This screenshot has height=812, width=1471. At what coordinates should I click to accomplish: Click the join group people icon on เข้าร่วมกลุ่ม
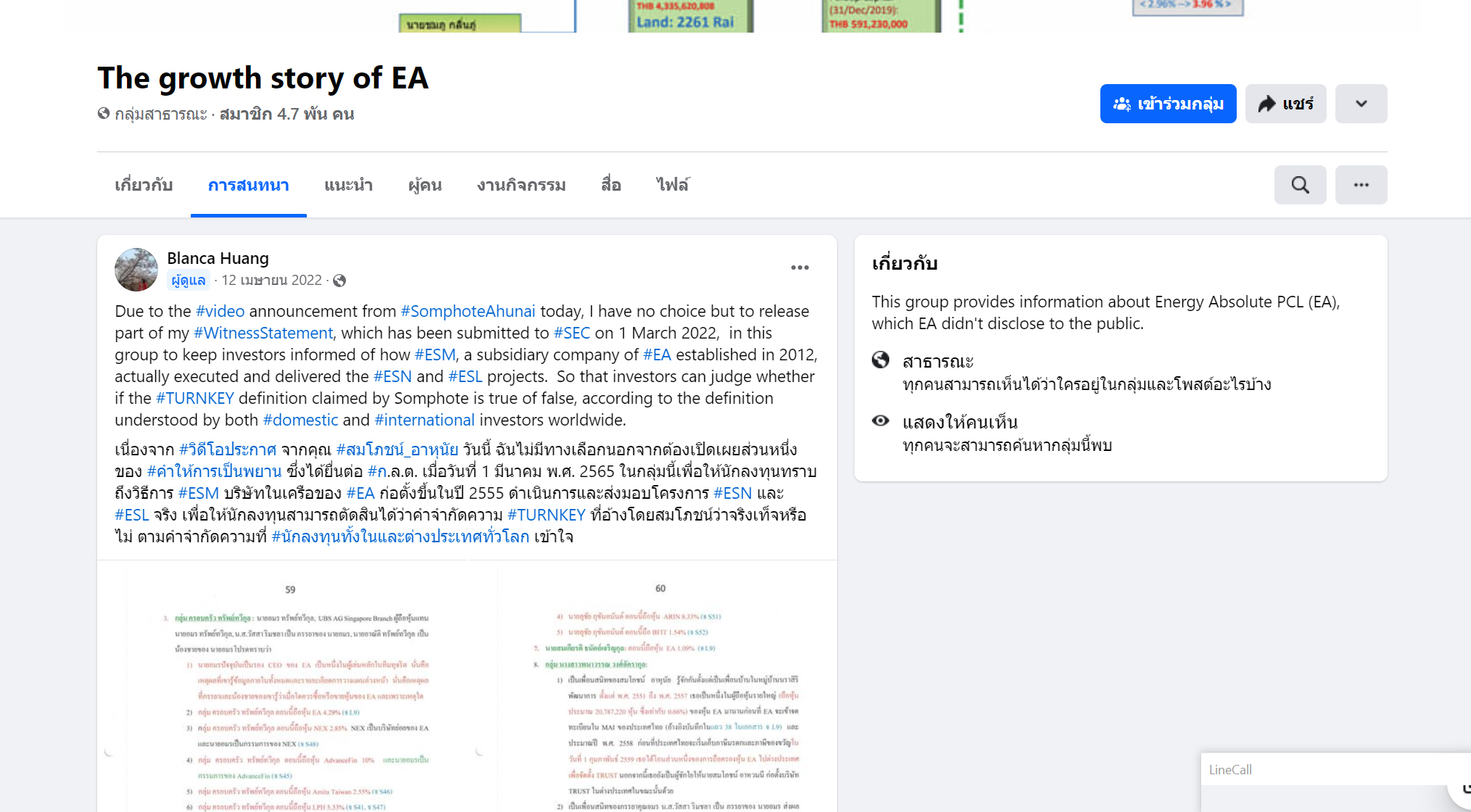(1124, 104)
